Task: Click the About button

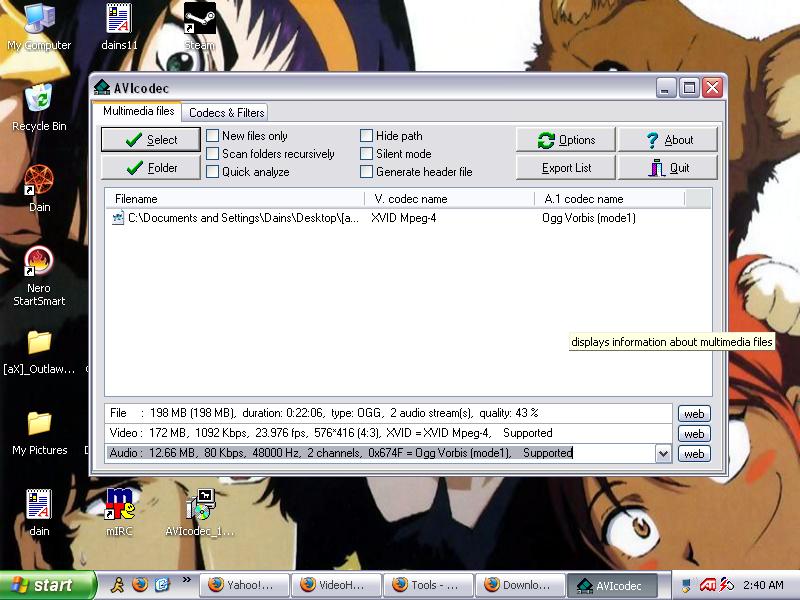Action: (x=668, y=140)
